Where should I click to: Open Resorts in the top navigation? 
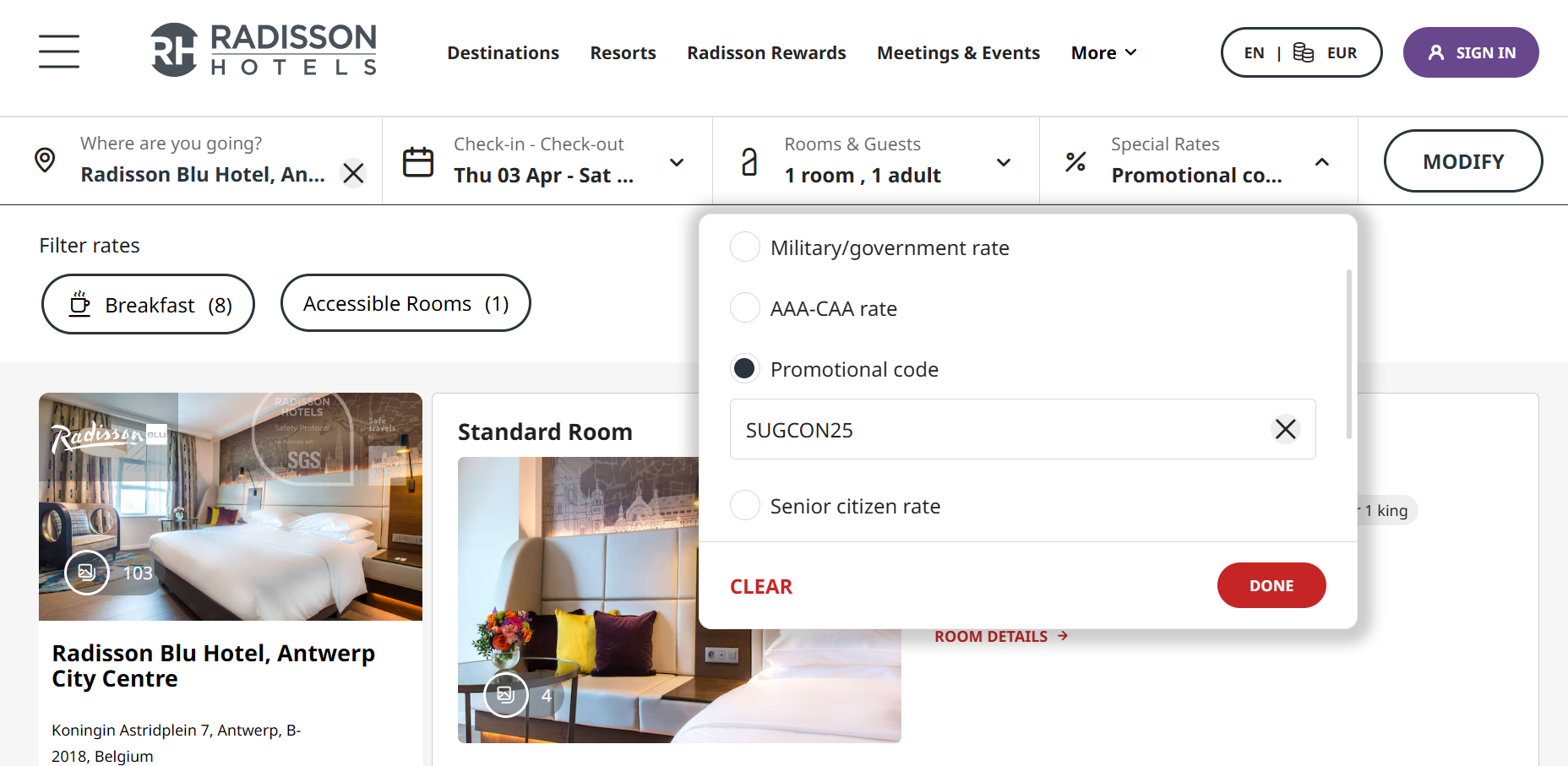click(x=623, y=52)
